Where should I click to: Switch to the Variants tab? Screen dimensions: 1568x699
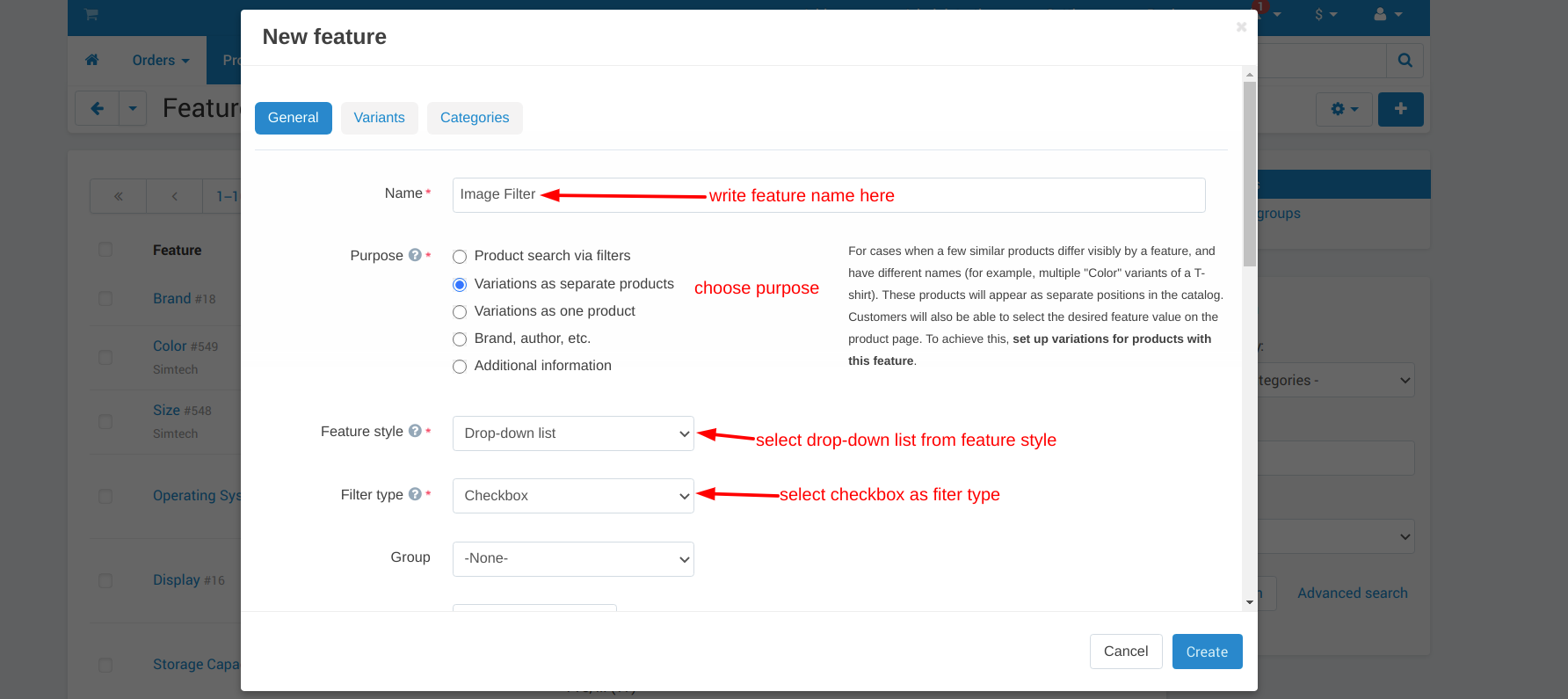coord(379,118)
